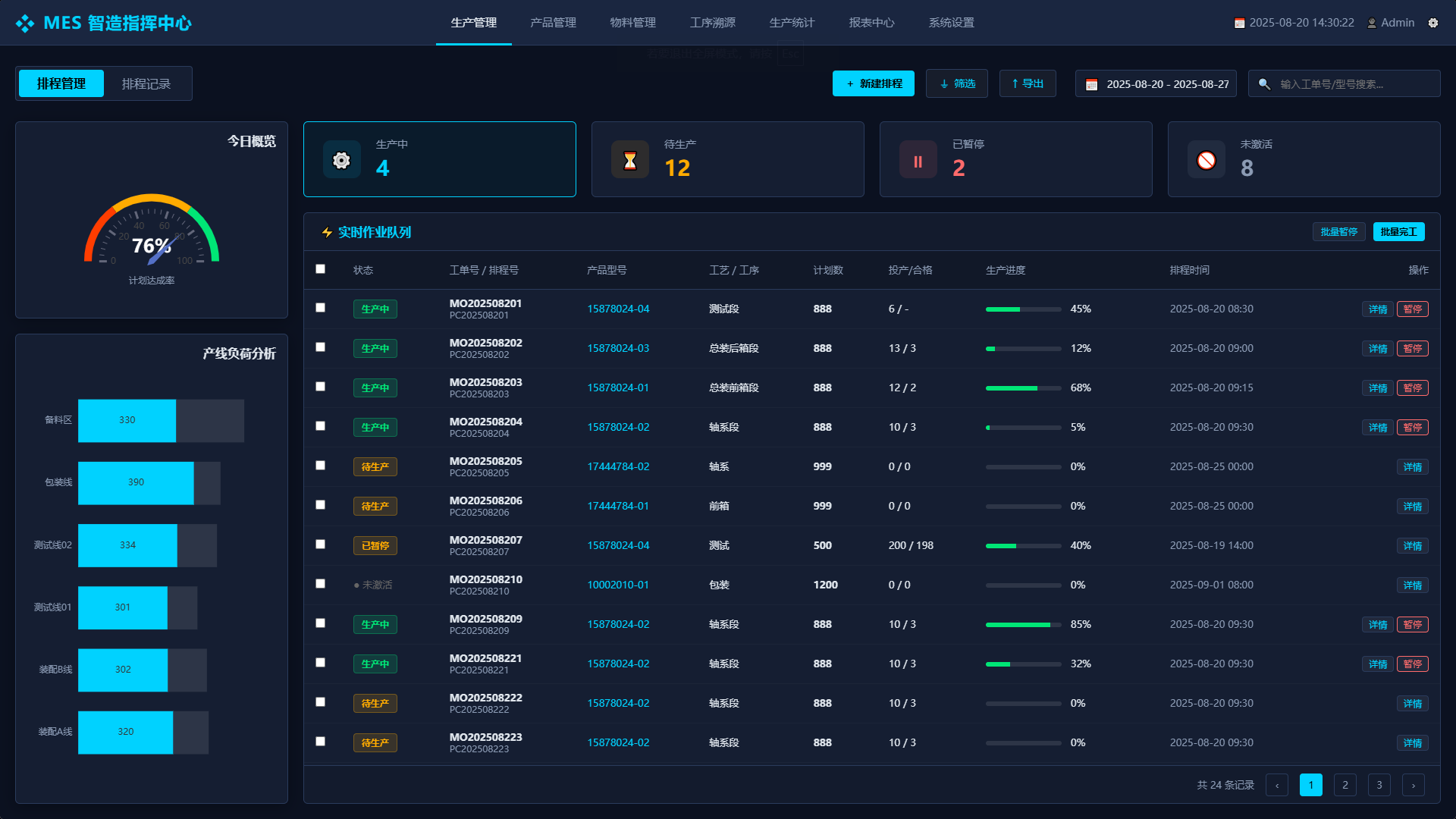Go to next page with right chevron
Viewport: 1456px width, 819px height.
click(x=1413, y=785)
